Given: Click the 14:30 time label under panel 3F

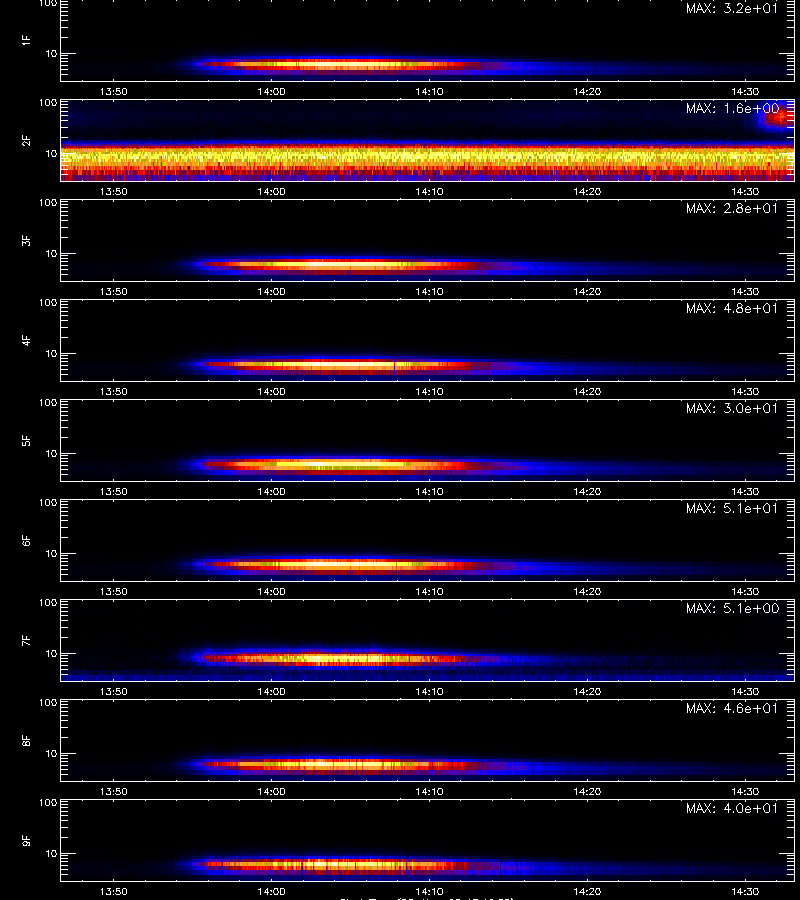Looking at the screenshot, I should pos(745,292).
